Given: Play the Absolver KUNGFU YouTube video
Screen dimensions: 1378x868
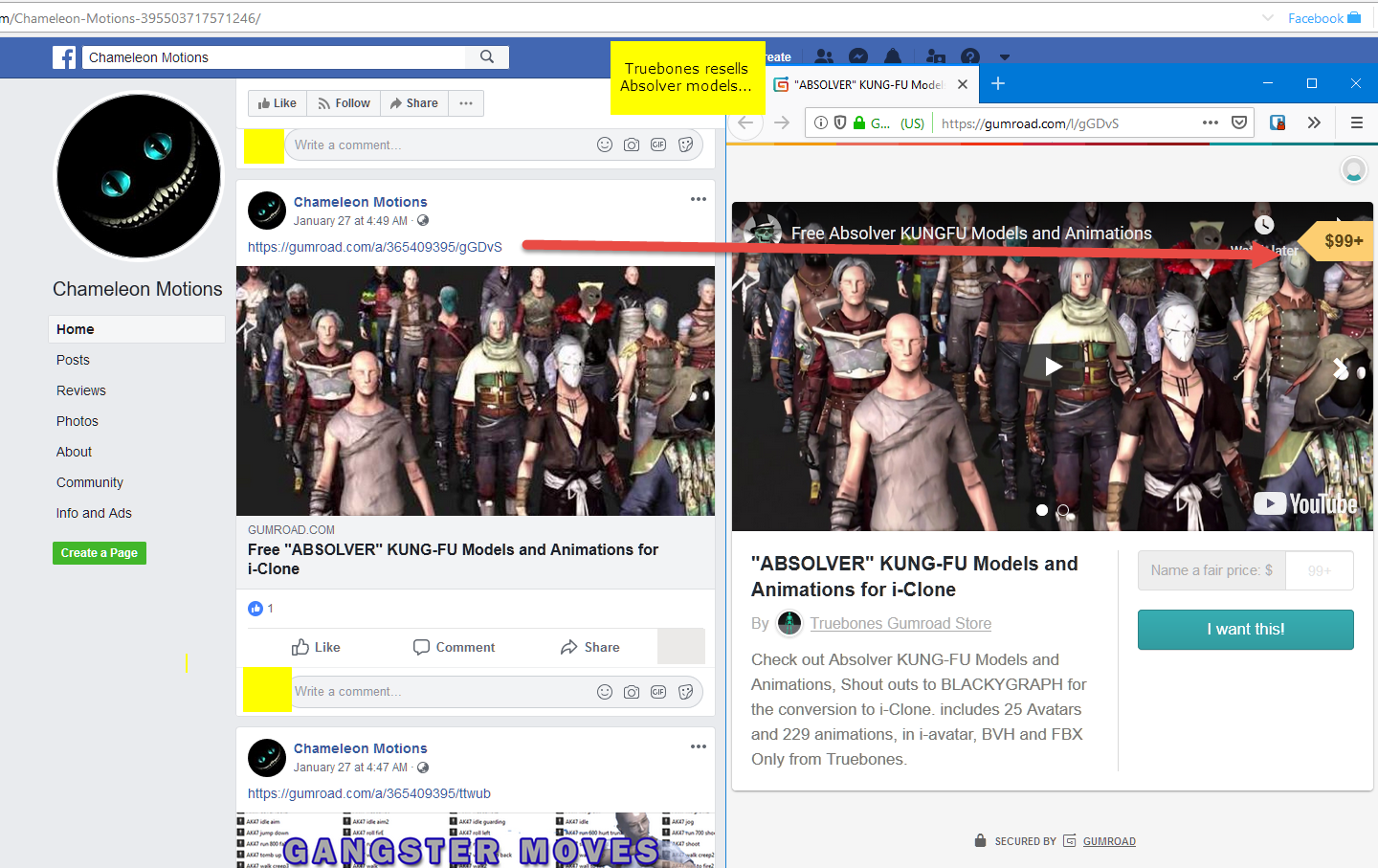Looking at the screenshot, I should point(1053,367).
